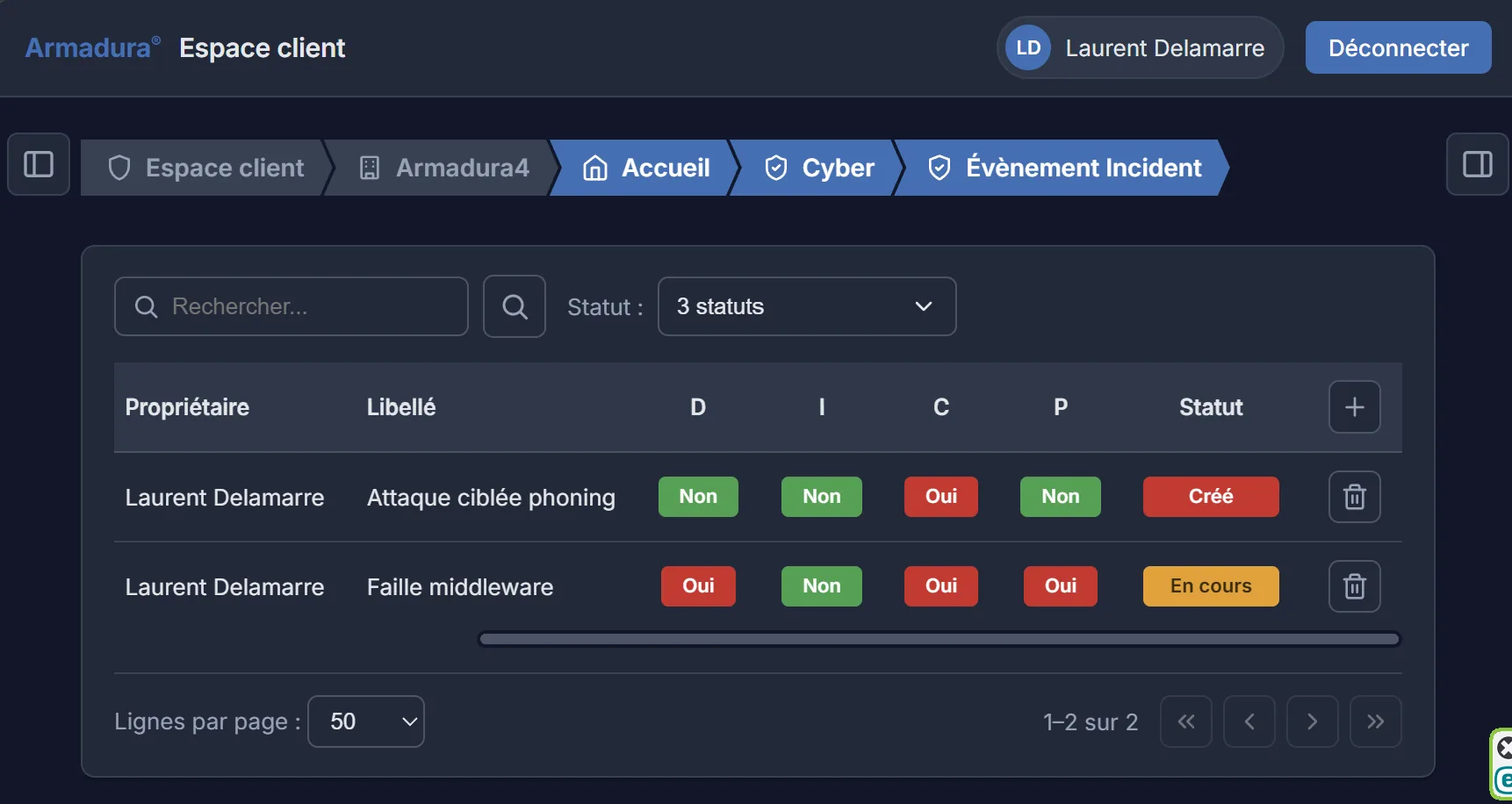
Task: Go to next page of results
Action: pyautogui.click(x=1313, y=721)
